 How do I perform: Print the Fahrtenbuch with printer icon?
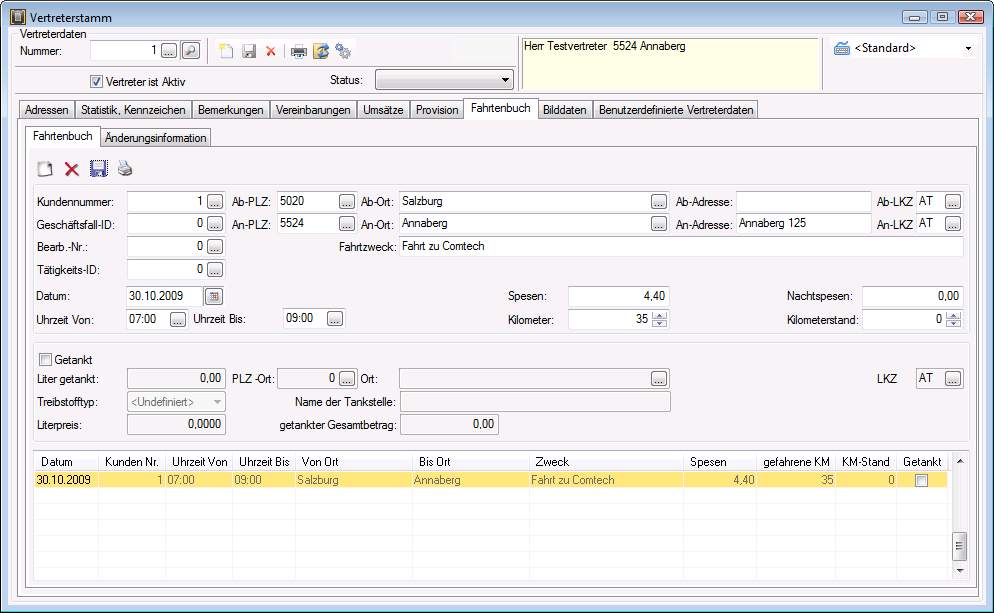(125, 169)
